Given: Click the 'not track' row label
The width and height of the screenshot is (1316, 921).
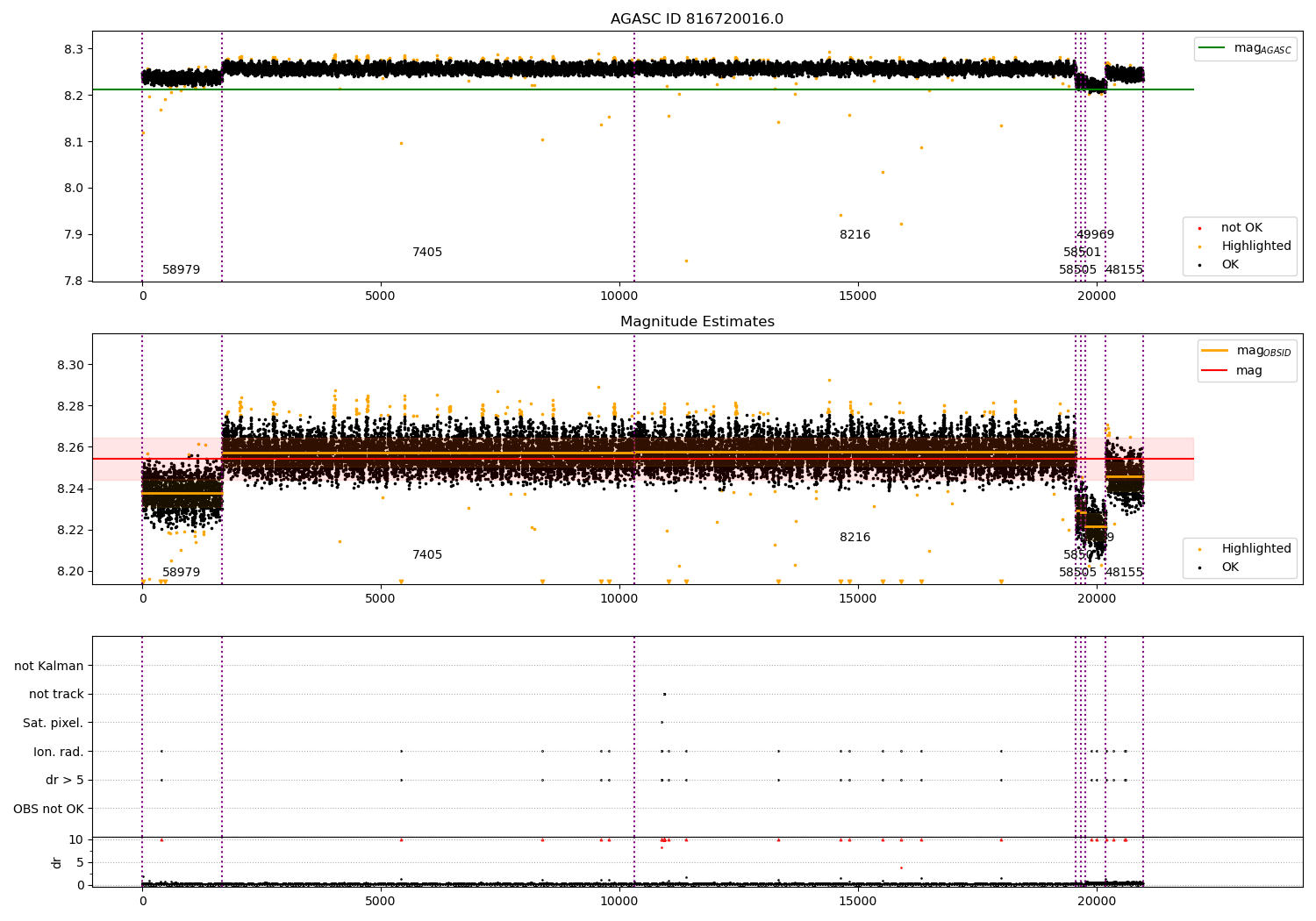Looking at the screenshot, I should (56, 695).
